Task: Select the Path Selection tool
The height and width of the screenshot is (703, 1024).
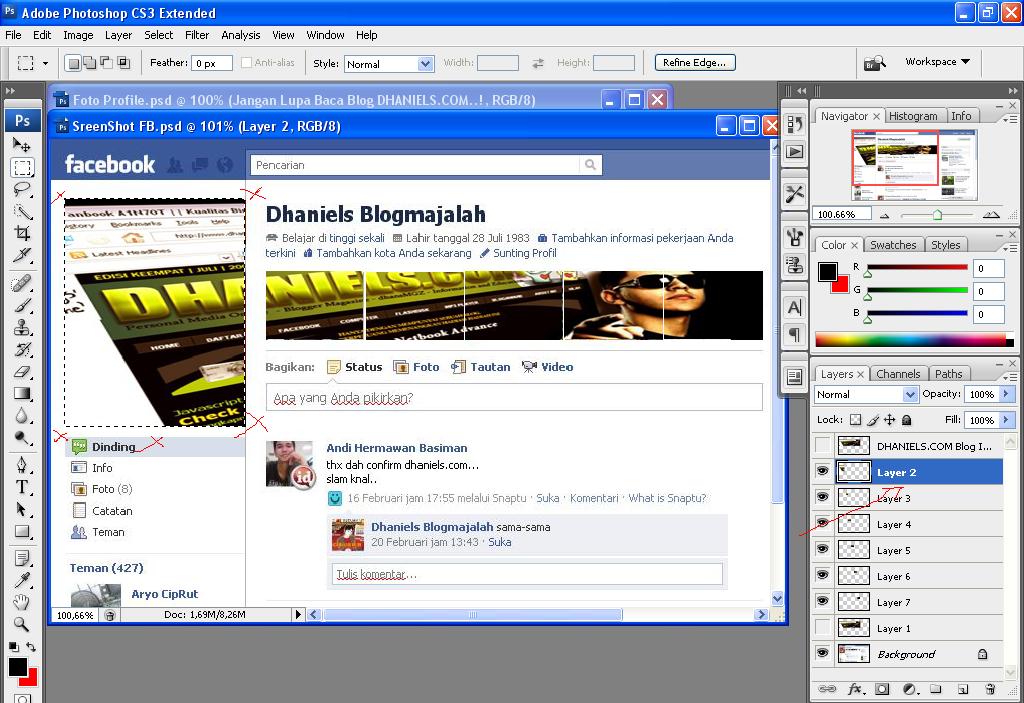Action: (x=22, y=510)
